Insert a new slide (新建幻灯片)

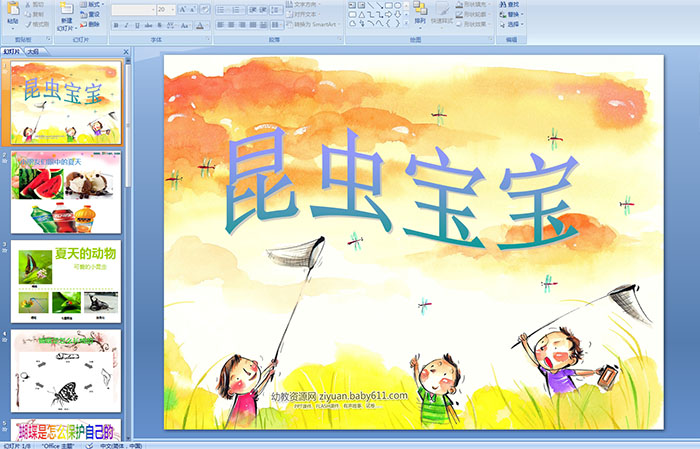pyautogui.click(x=67, y=17)
